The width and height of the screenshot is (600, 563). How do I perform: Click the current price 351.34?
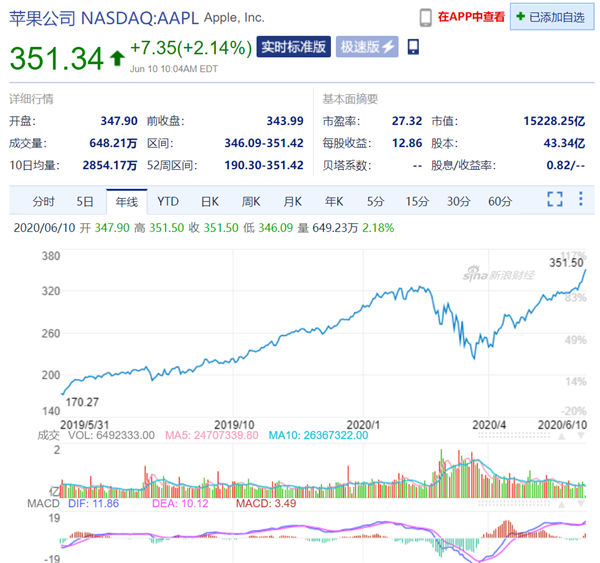(x=57, y=58)
